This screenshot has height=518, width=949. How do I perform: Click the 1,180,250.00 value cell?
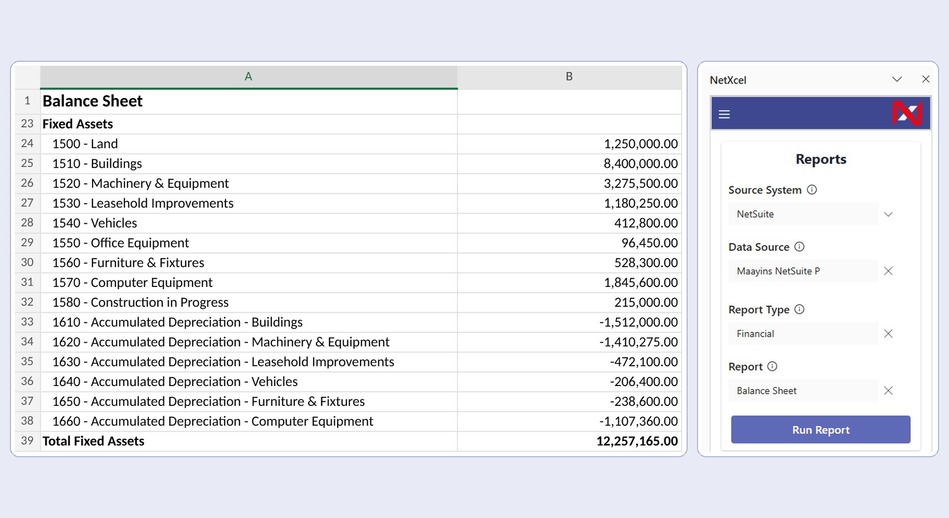point(570,203)
